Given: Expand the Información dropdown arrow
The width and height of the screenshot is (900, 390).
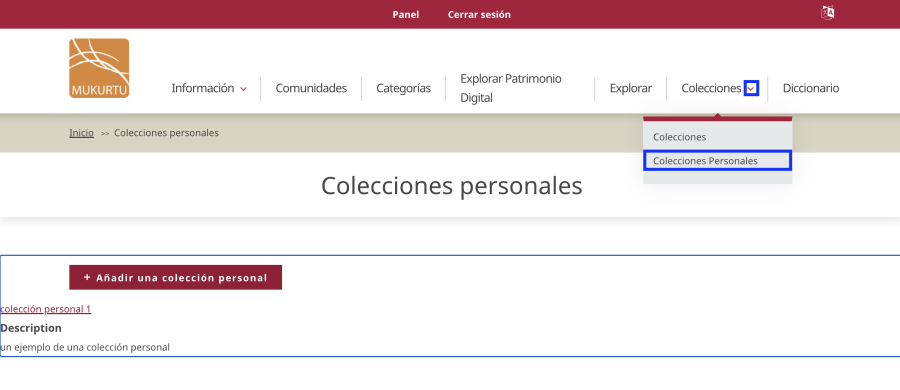Looking at the screenshot, I should (x=243, y=89).
